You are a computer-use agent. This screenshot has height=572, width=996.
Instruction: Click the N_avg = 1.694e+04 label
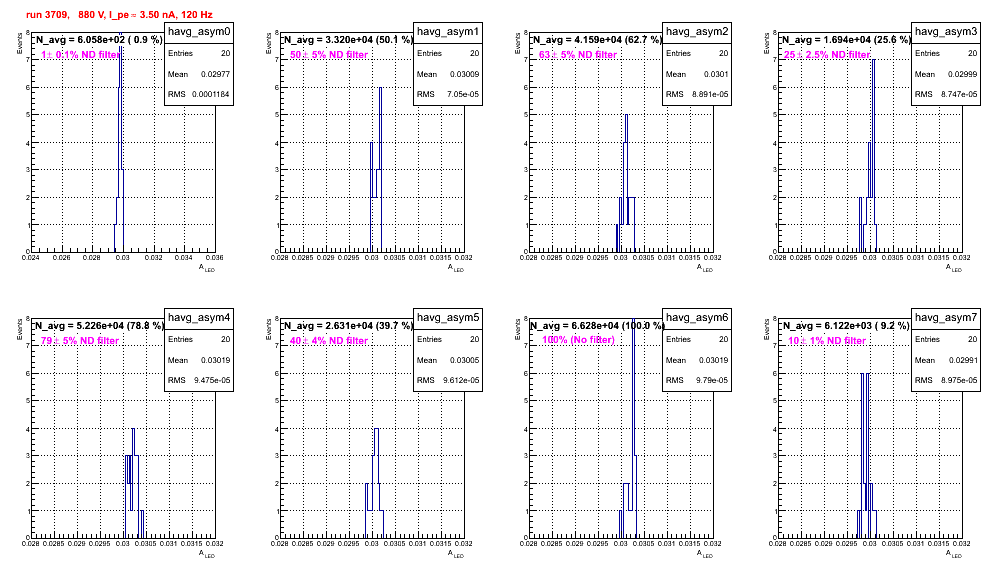847,39
